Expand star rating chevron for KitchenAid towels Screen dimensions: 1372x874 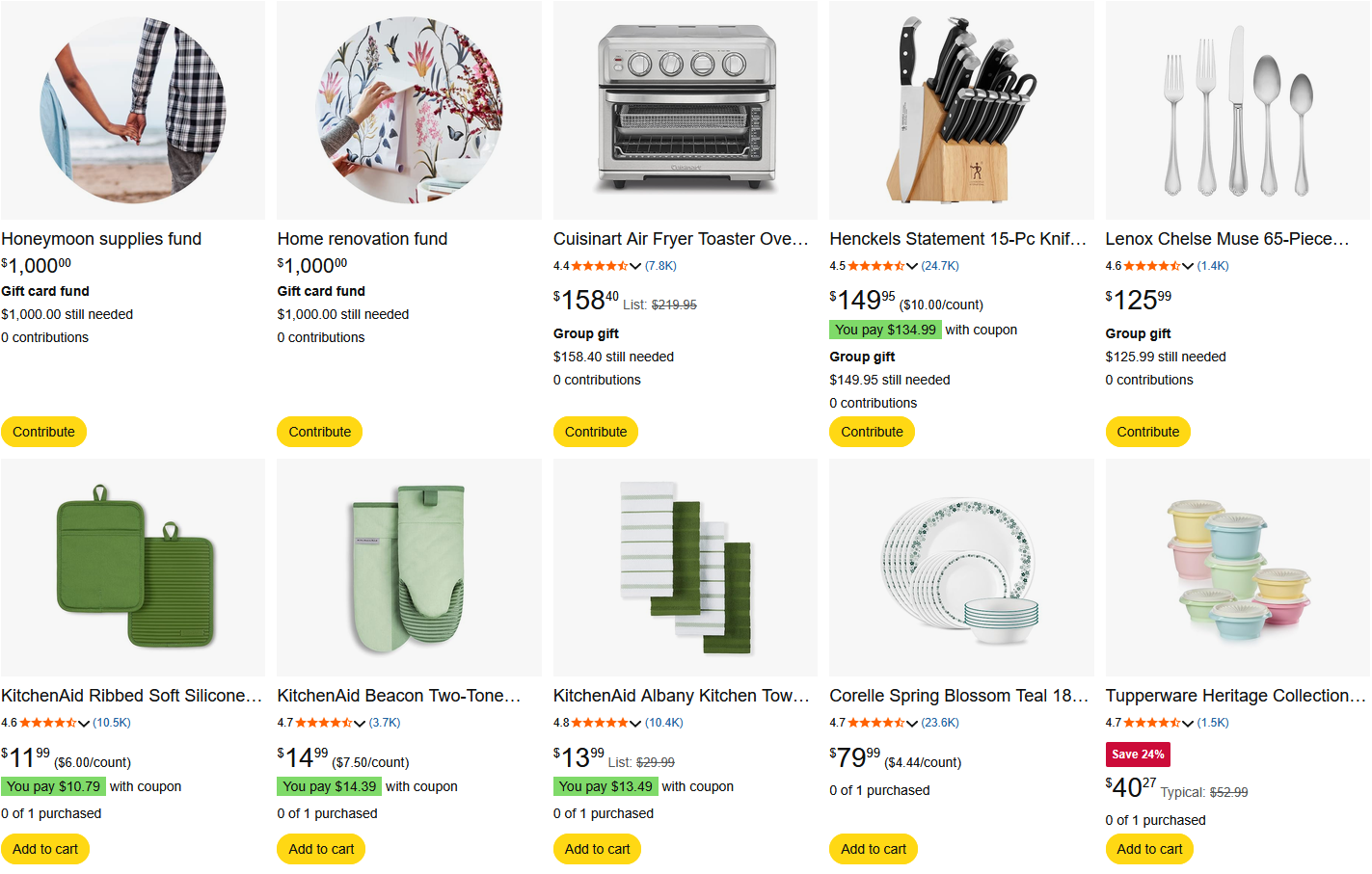pyautogui.click(x=635, y=723)
